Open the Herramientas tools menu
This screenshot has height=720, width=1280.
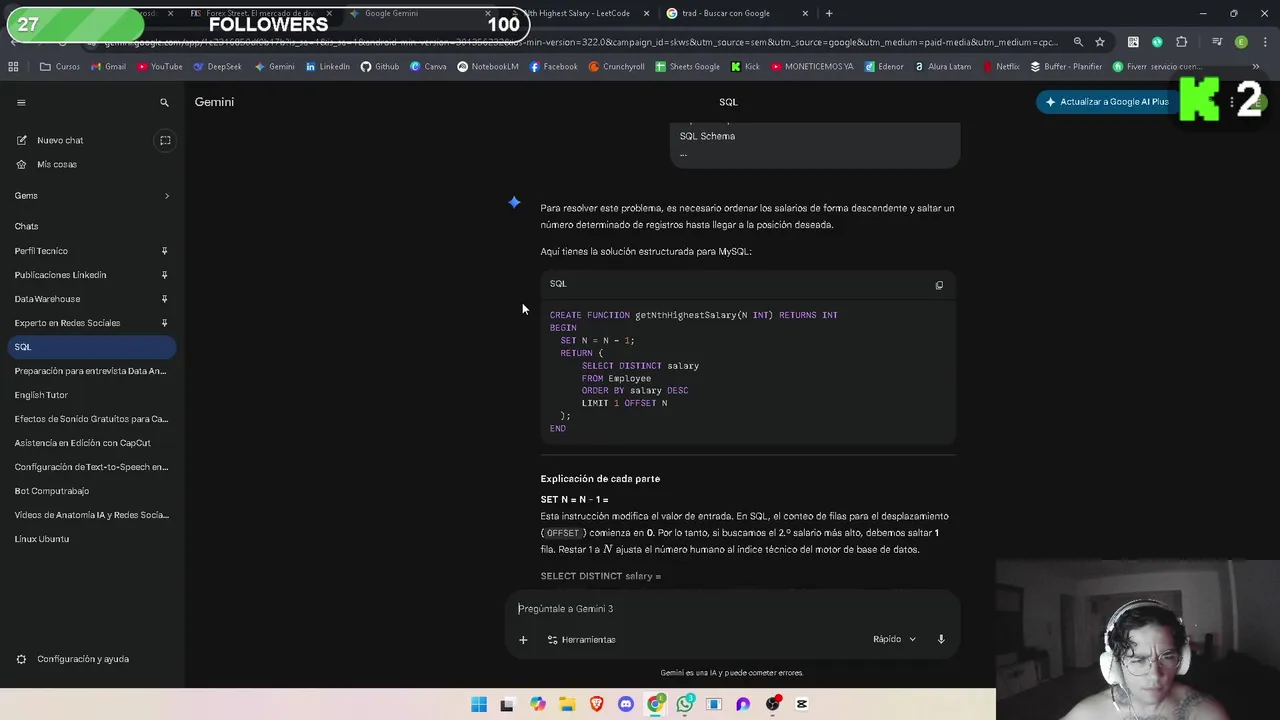581,639
